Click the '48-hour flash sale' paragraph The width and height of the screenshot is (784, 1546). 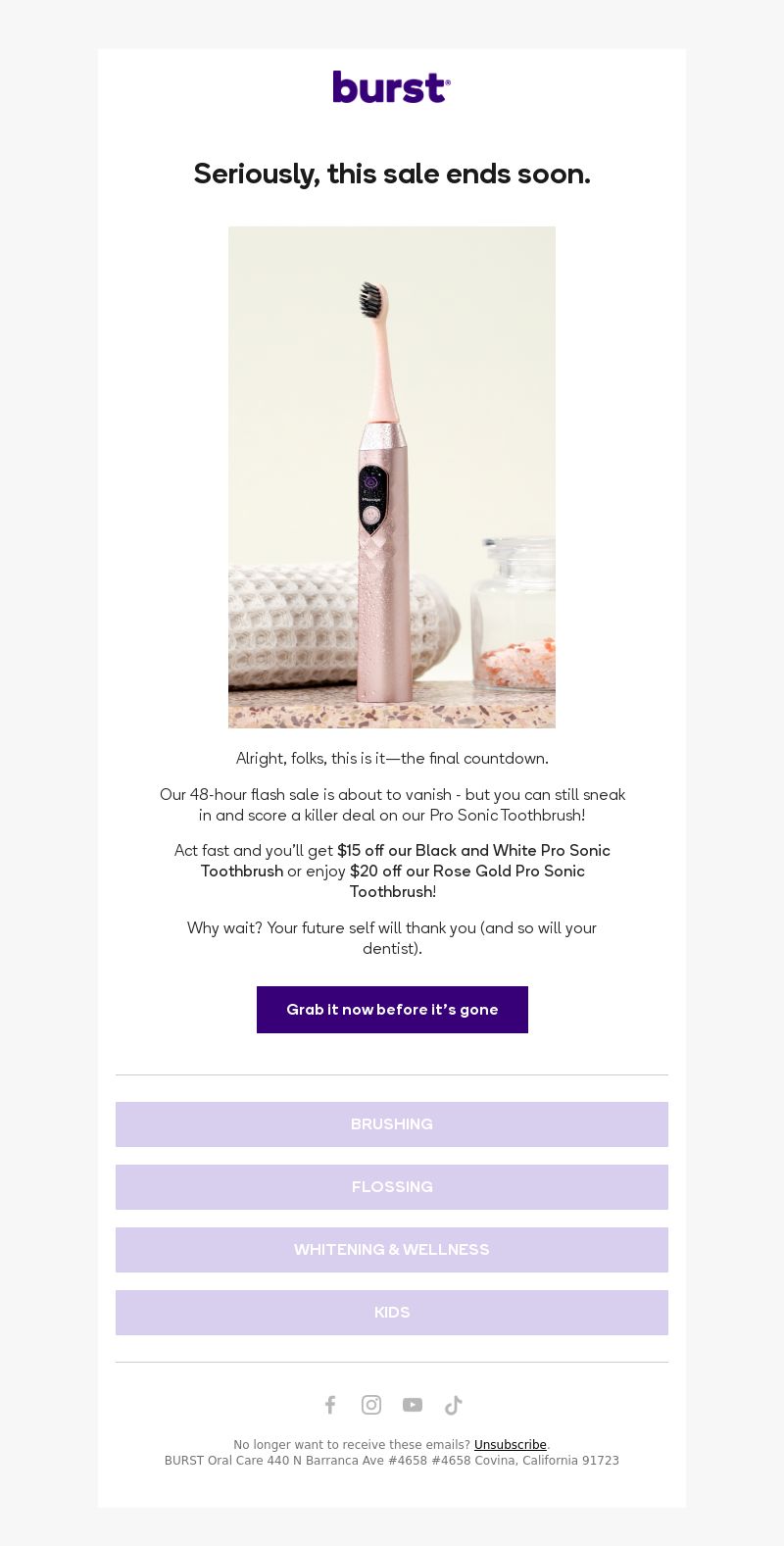(x=392, y=805)
